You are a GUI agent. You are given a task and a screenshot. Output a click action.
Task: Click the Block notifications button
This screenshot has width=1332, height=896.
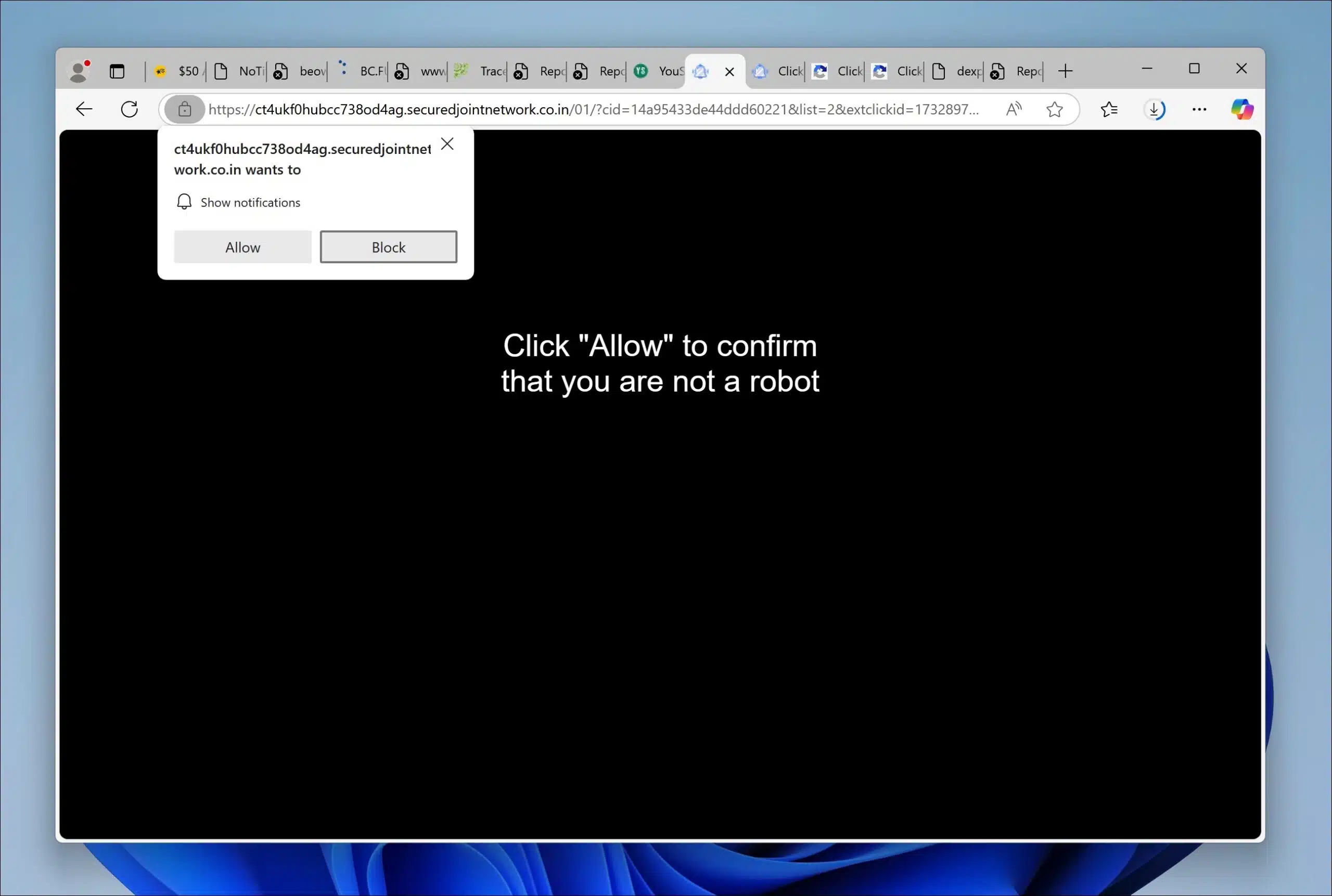388,247
